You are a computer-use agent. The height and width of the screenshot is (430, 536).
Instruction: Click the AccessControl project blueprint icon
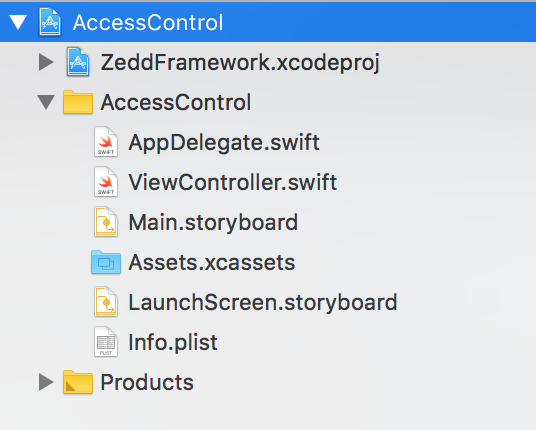(x=50, y=22)
